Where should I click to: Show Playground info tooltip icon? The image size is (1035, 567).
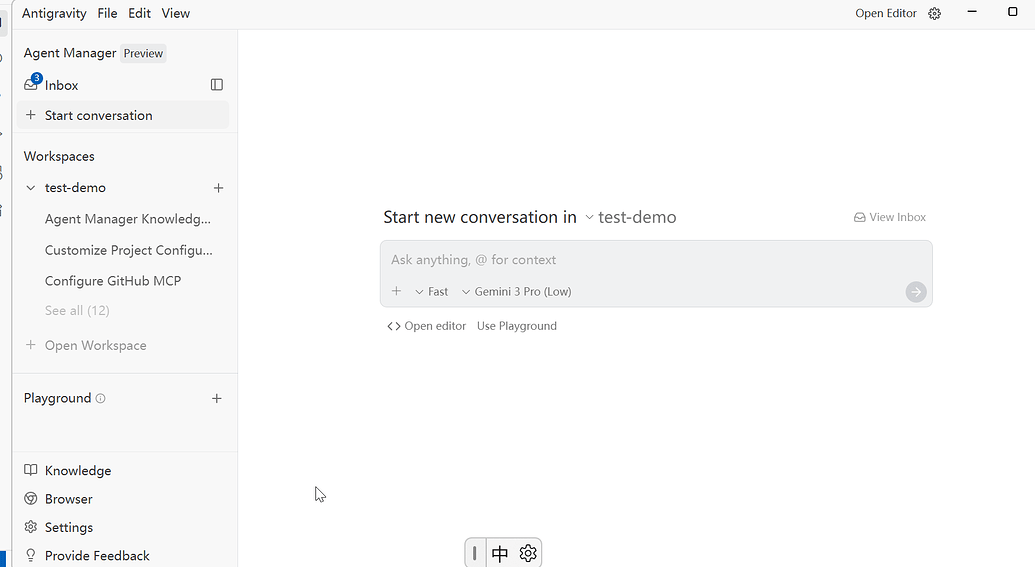pos(100,399)
